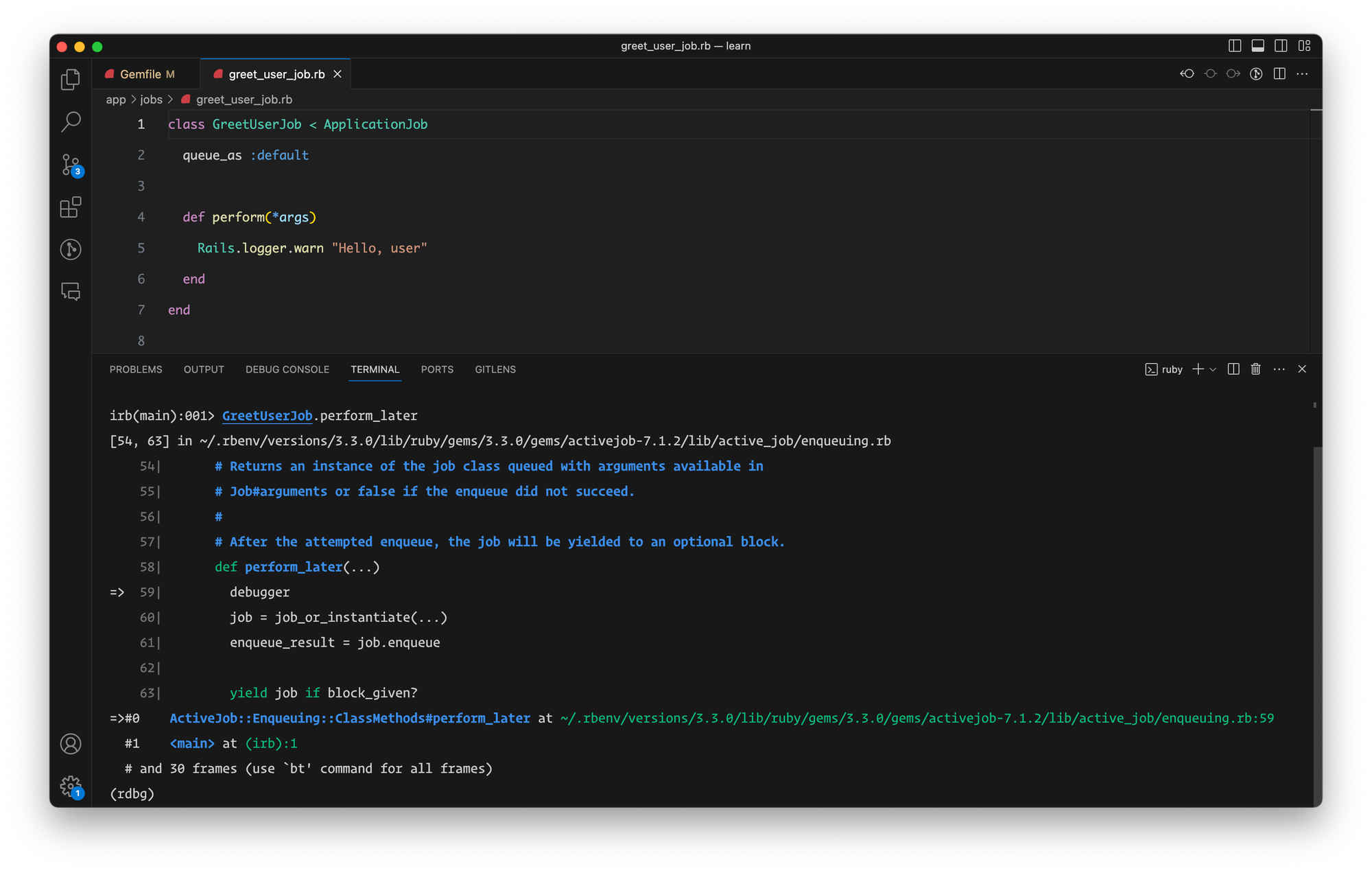Click macOS yellow minimize window button
The height and width of the screenshot is (873, 1372).
tap(80, 47)
